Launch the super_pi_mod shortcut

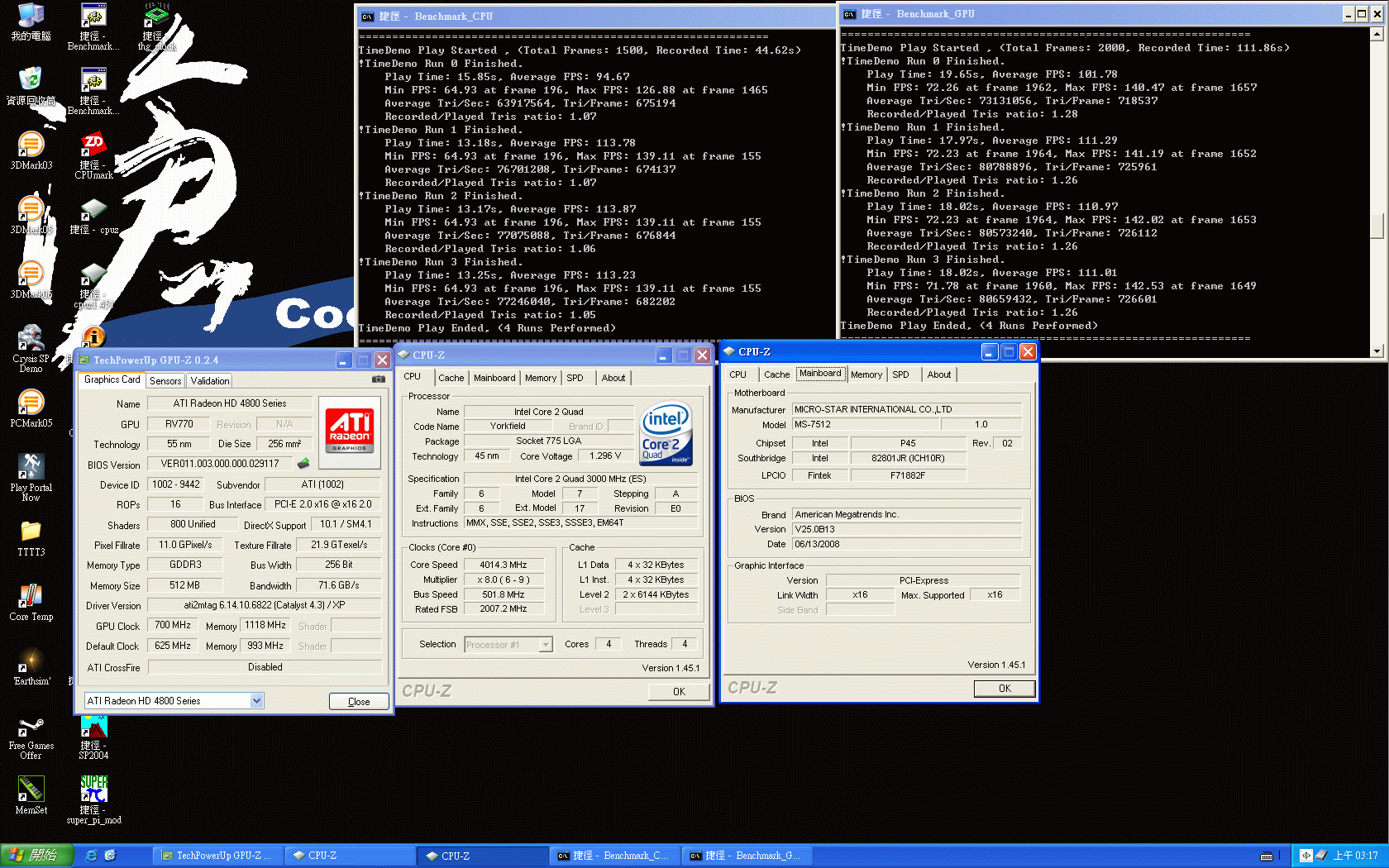(93, 799)
